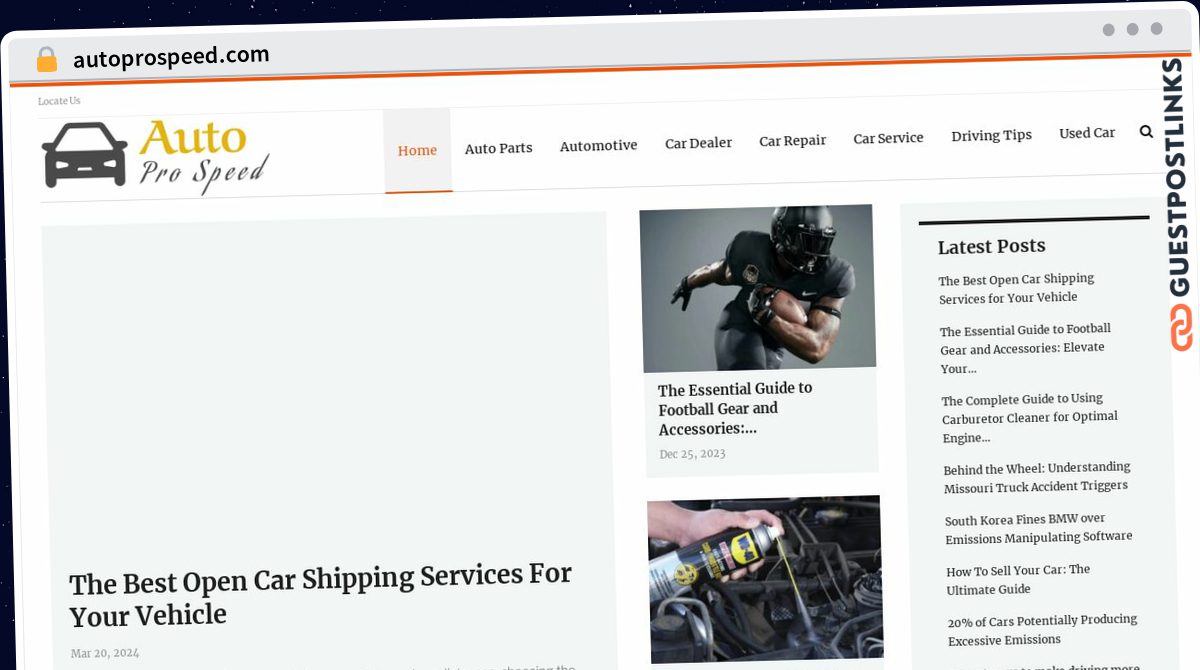Viewport: 1200px width, 670px height.
Task: Navigate to the Car Service page
Action: click(888, 138)
